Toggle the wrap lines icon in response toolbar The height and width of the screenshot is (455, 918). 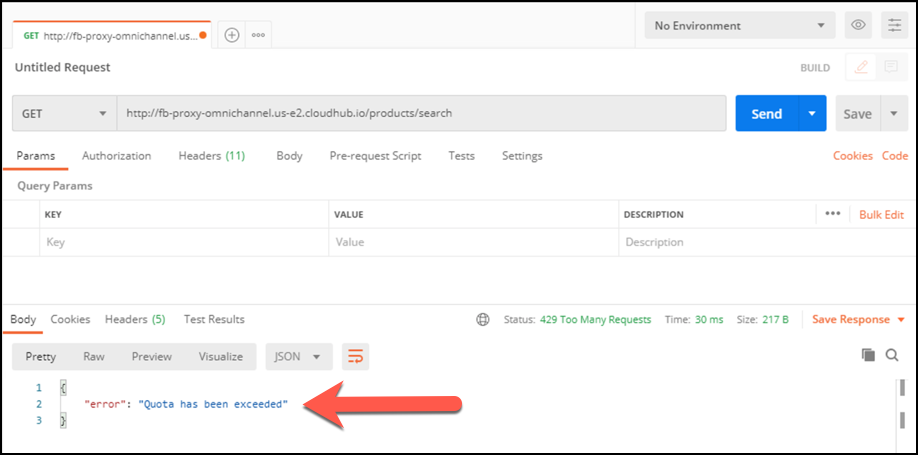[x=356, y=357]
